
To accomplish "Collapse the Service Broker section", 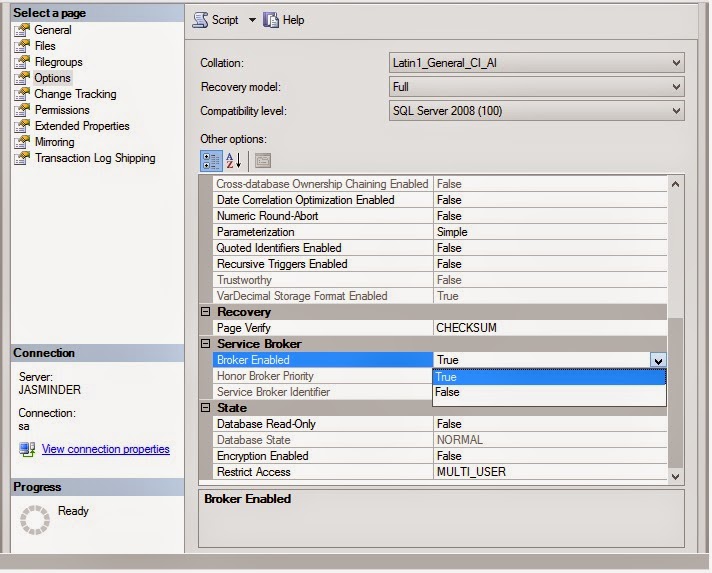I will 205,344.
